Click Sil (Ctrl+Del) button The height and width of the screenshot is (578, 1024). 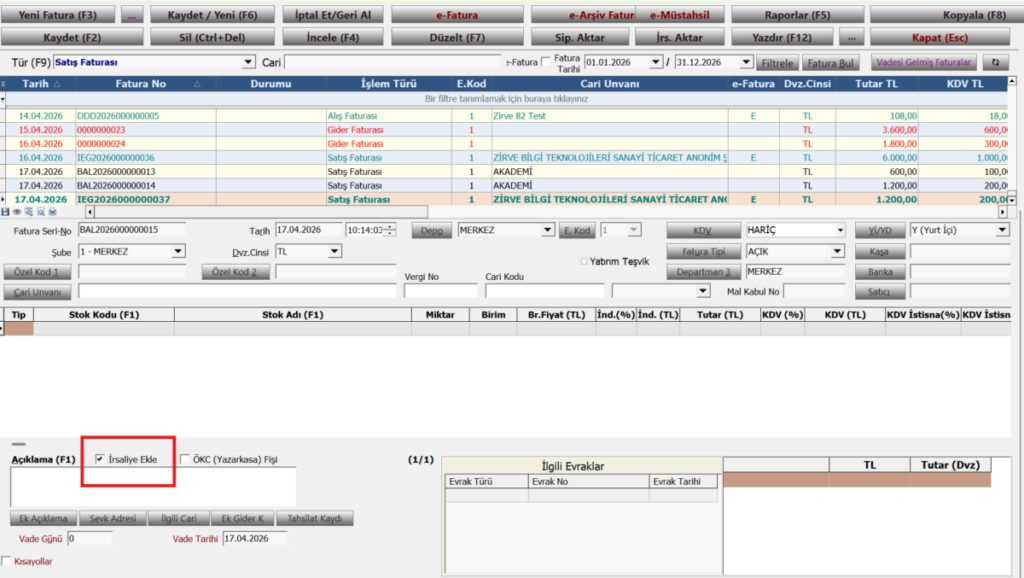click(x=212, y=37)
